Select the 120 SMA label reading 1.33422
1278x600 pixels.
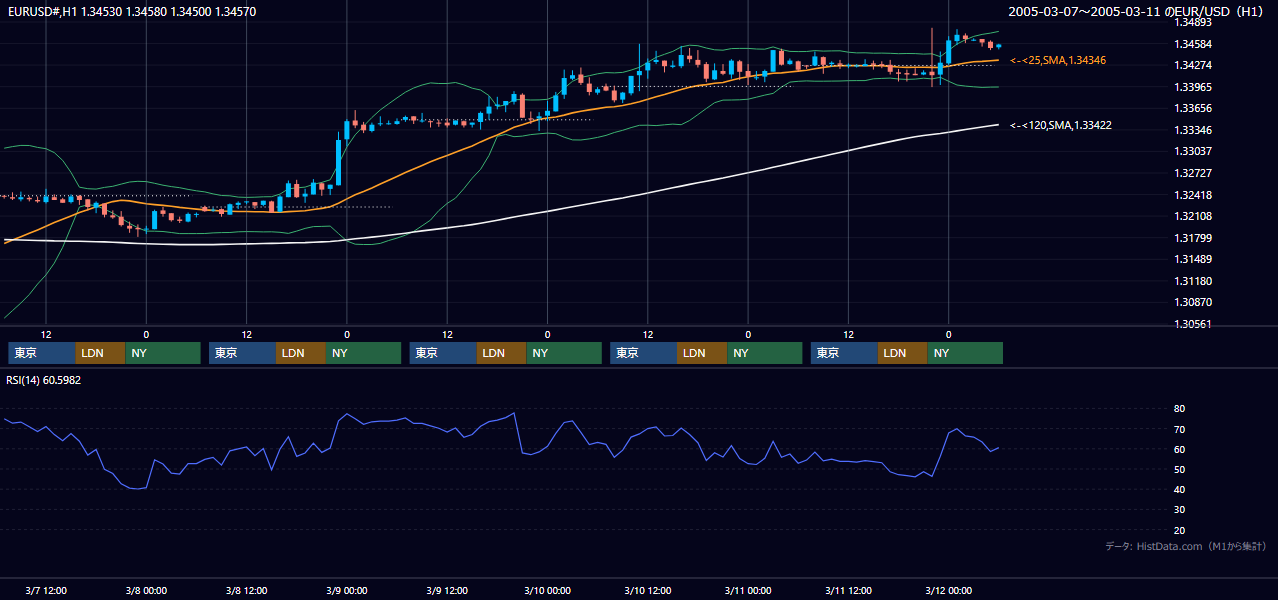coord(1061,125)
